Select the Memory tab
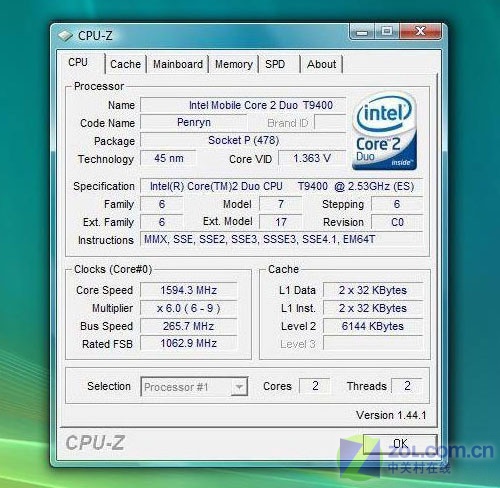The image size is (500, 488). (x=234, y=64)
